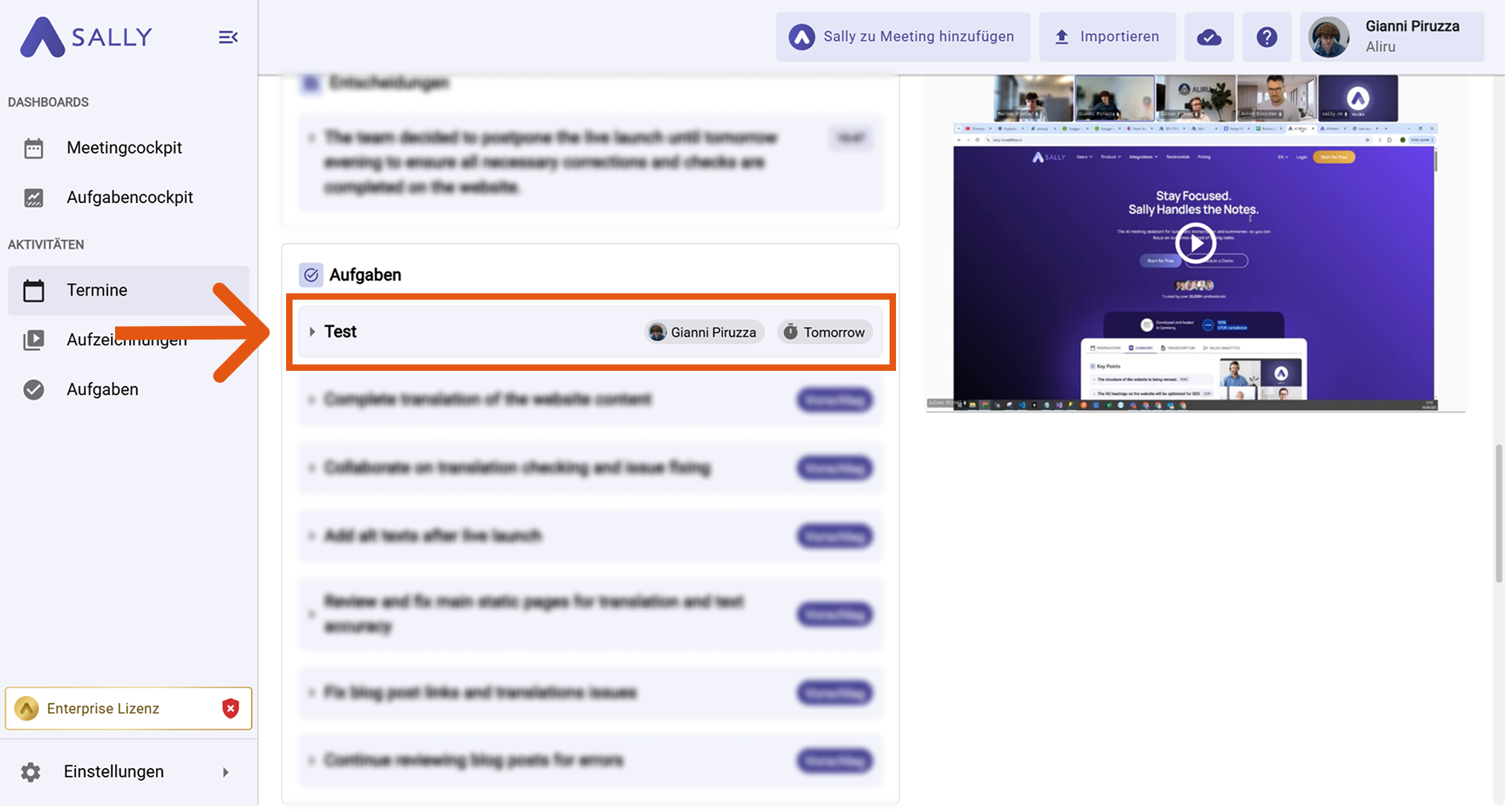
Task: Go to Aufgaben in sidebar
Action: coord(128,389)
